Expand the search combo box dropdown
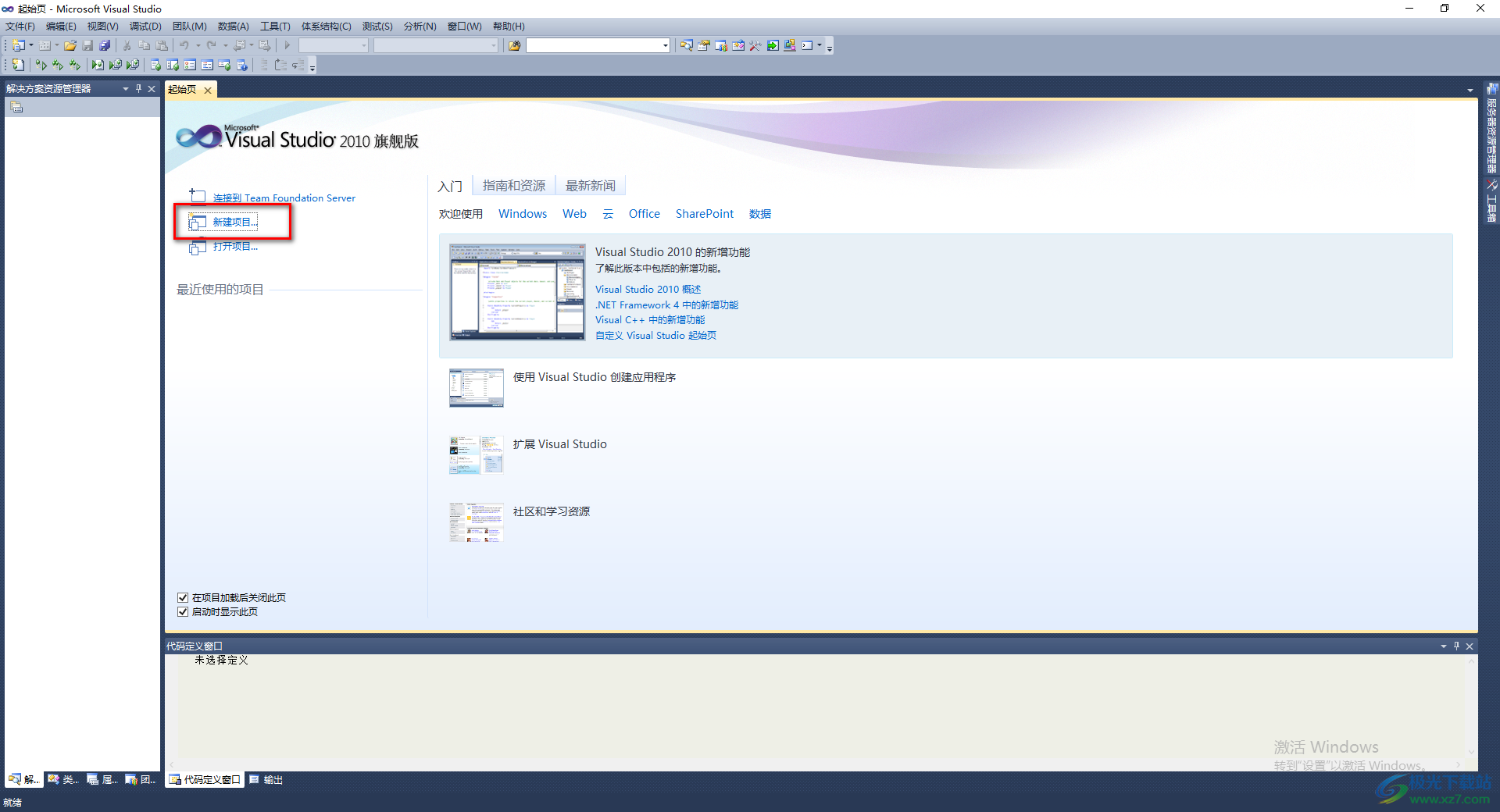Image resolution: width=1500 pixels, height=812 pixels. tap(666, 45)
